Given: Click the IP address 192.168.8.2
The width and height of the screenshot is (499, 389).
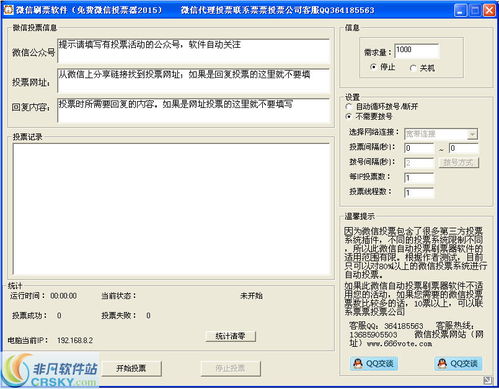Looking at the screenshot, I should coord(75,340).
